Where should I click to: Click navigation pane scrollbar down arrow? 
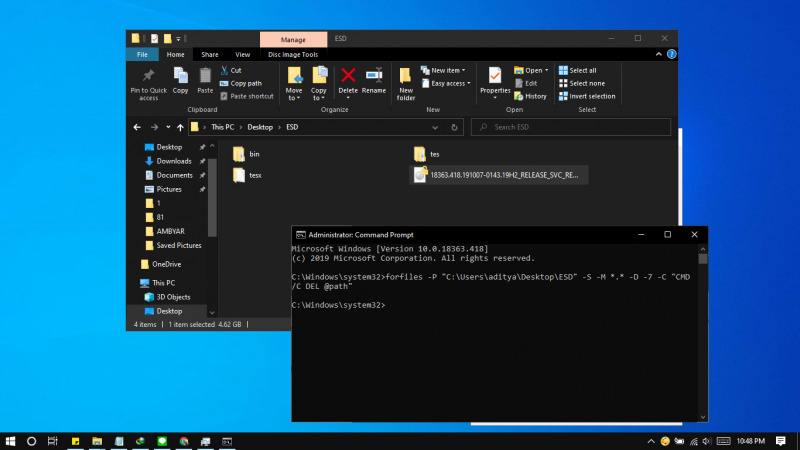212,312
